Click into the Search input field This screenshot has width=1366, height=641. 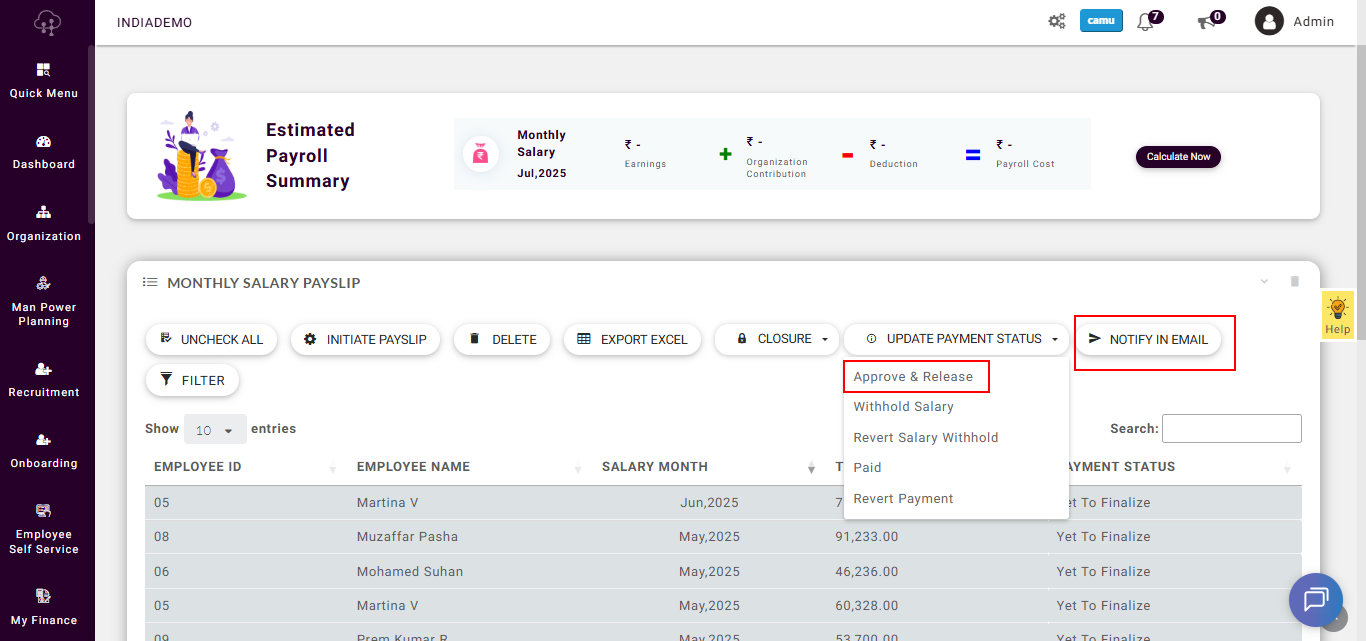point(1231,428)
